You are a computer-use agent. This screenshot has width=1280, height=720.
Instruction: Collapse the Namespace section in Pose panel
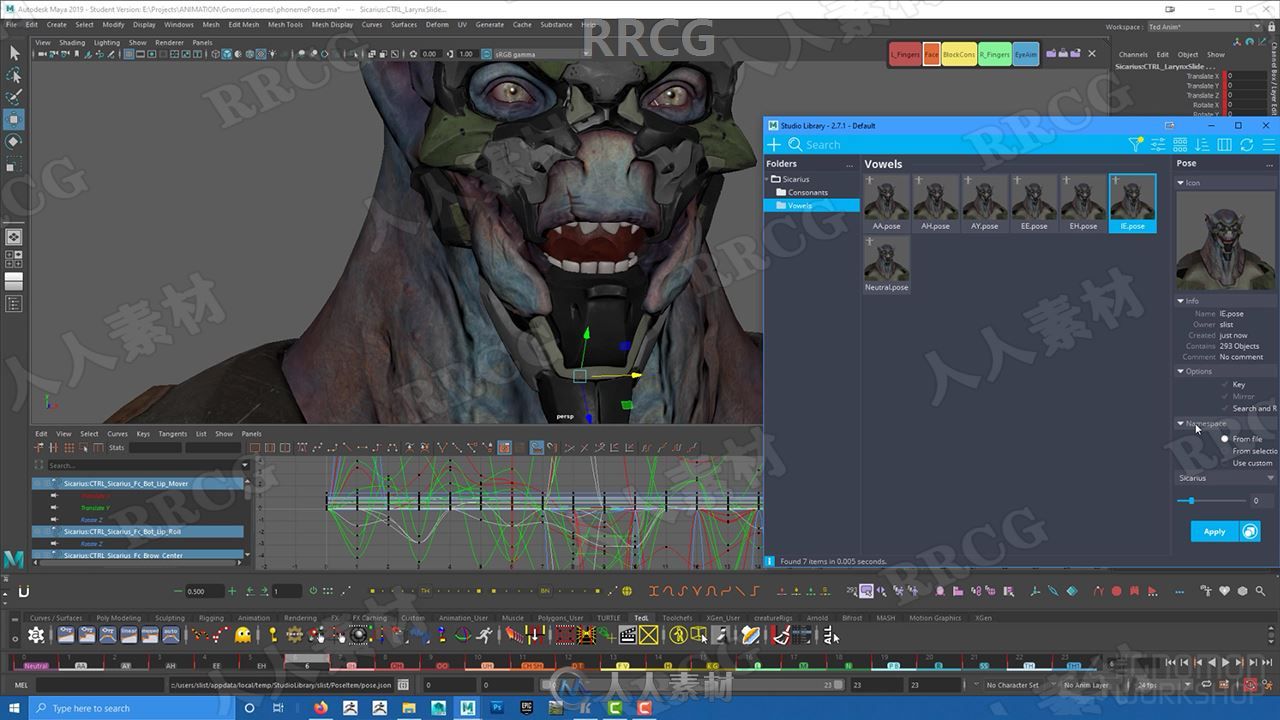tap(1180, 424)
